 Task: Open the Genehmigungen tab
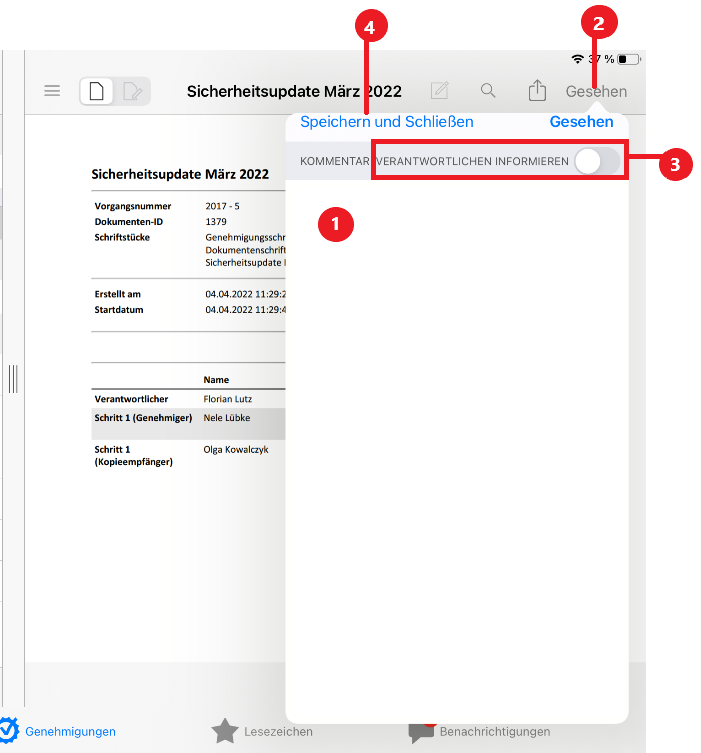(x=58, y=731)
